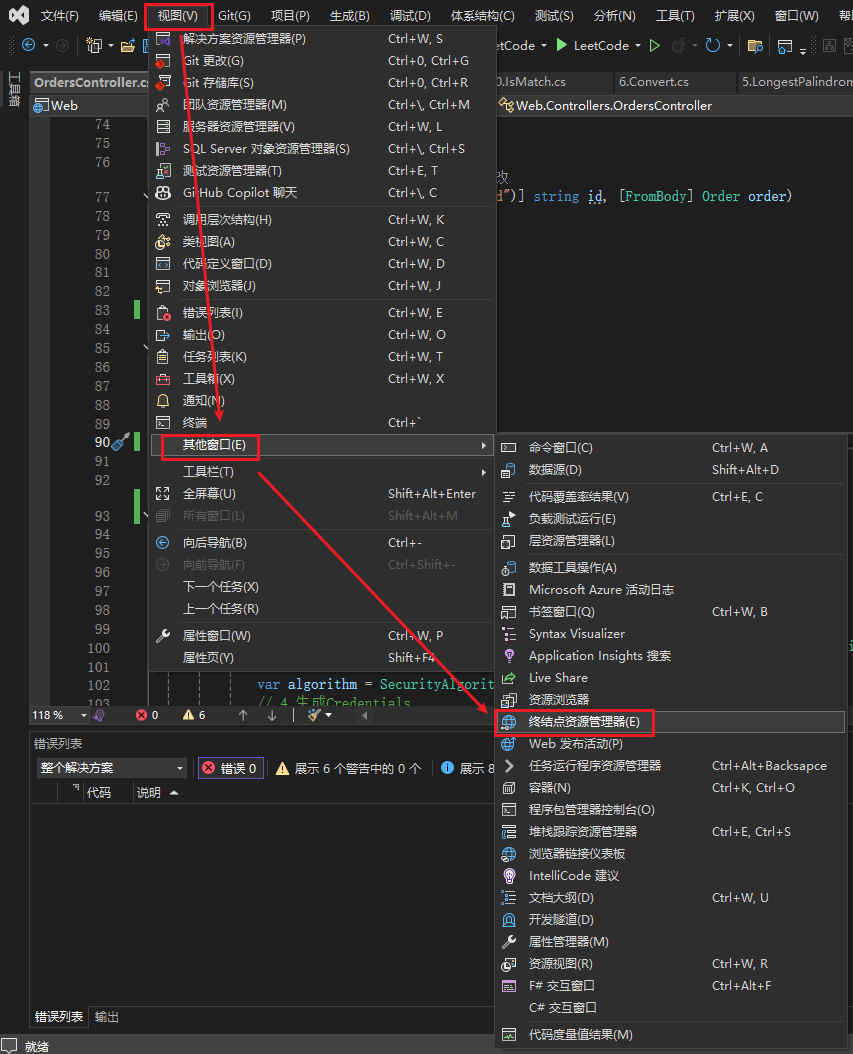Screen dimensions: 853x1054
Task: Switch to OrdersController.cs tab
Action: pos(91,83)
